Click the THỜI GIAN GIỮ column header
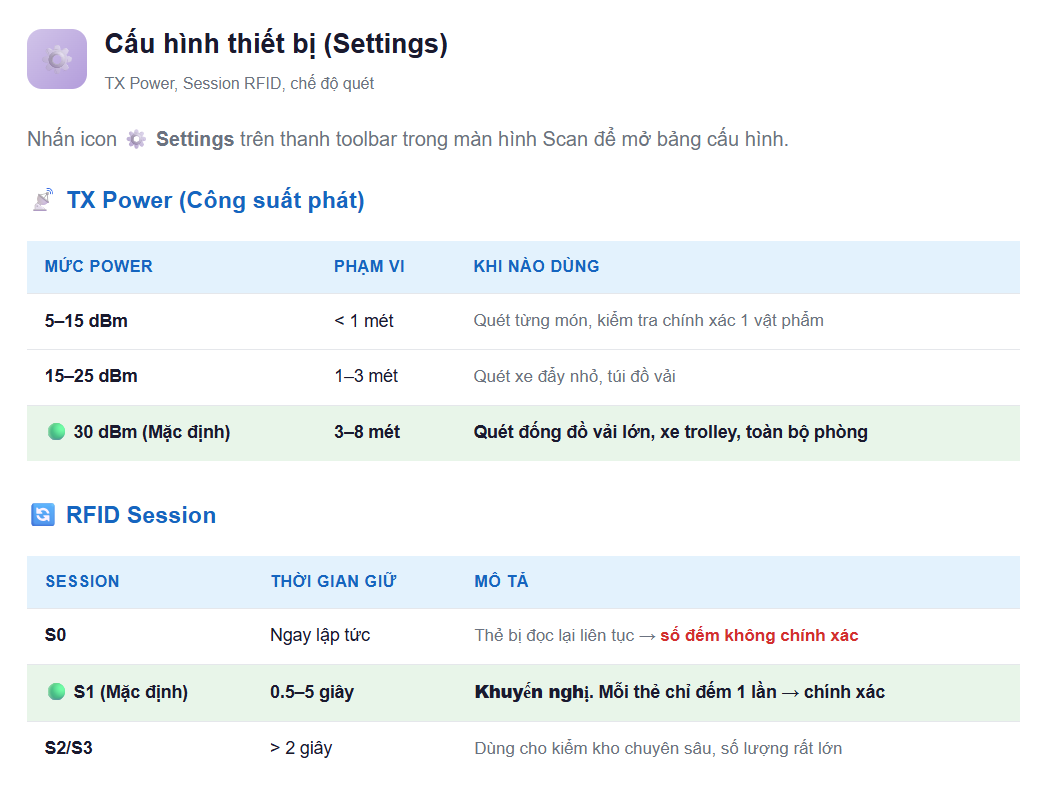Image resolution: width=1046 pixels, height=808 pixels. [x=334, y=581]
